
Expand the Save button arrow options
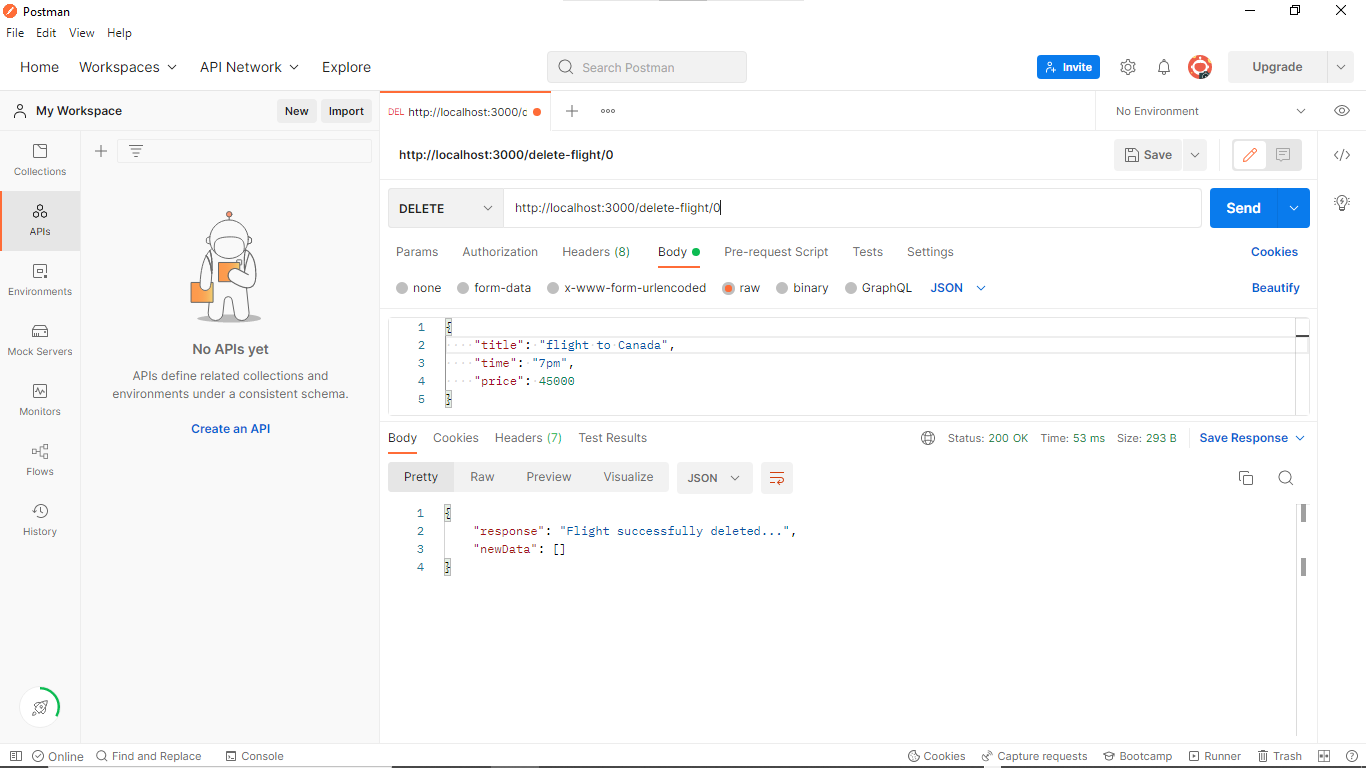coord(1194,155)
